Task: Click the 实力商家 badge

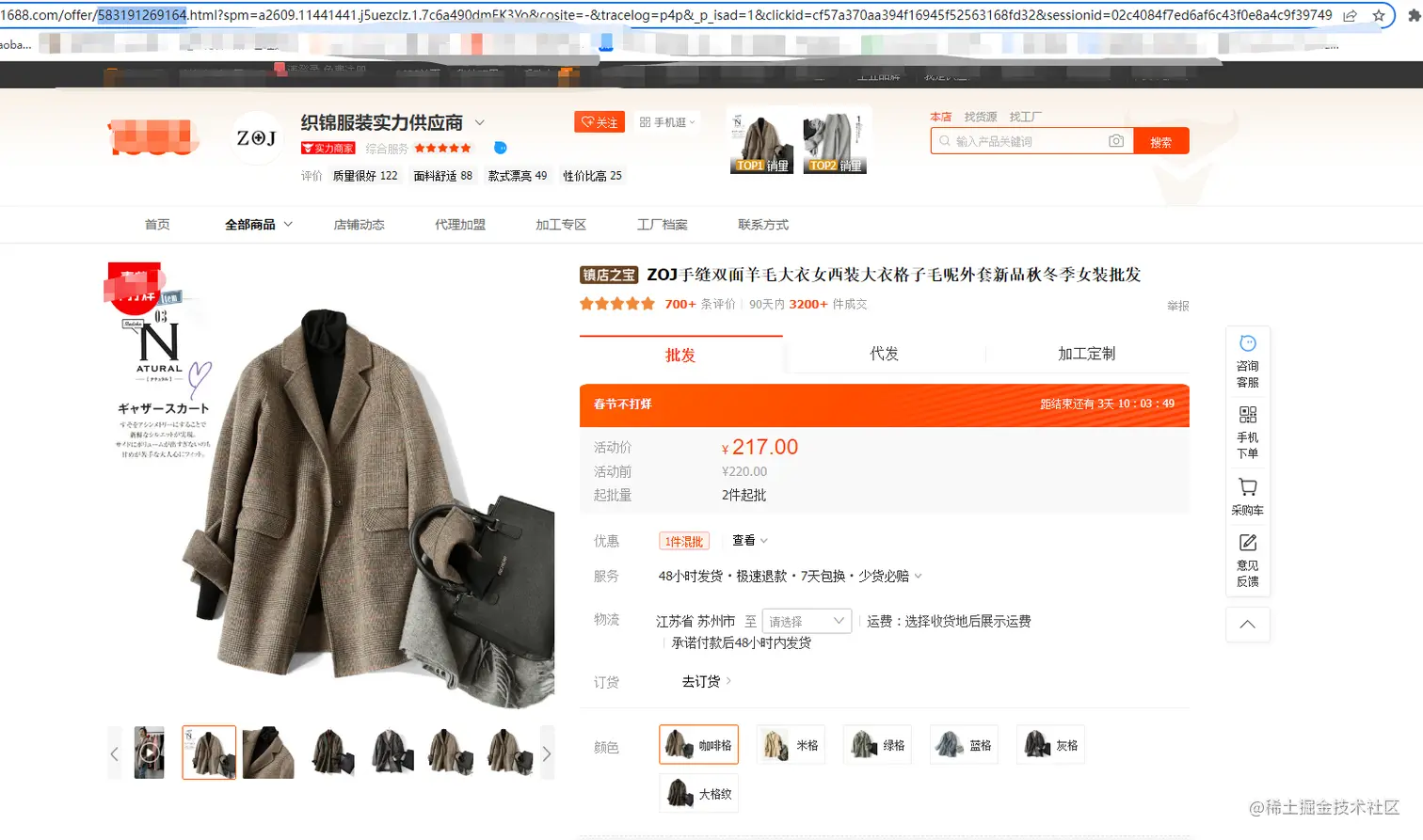Action: (x=328, y=149)
